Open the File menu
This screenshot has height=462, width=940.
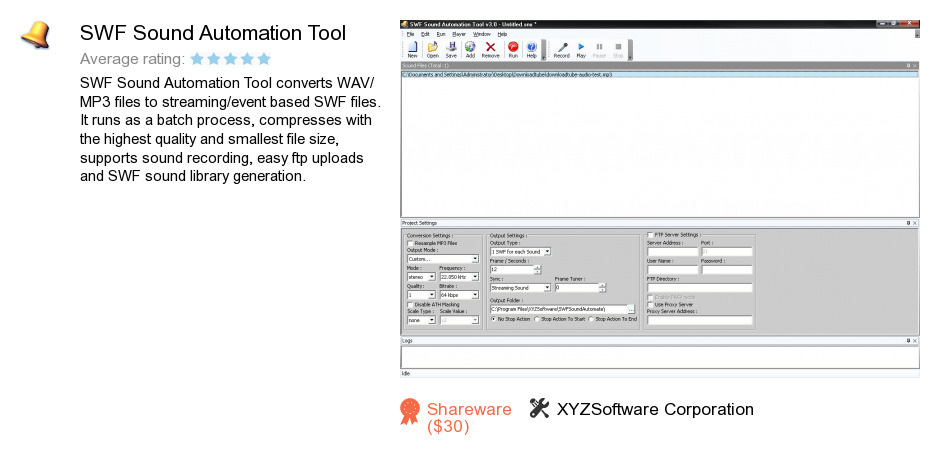pos(410,34)
